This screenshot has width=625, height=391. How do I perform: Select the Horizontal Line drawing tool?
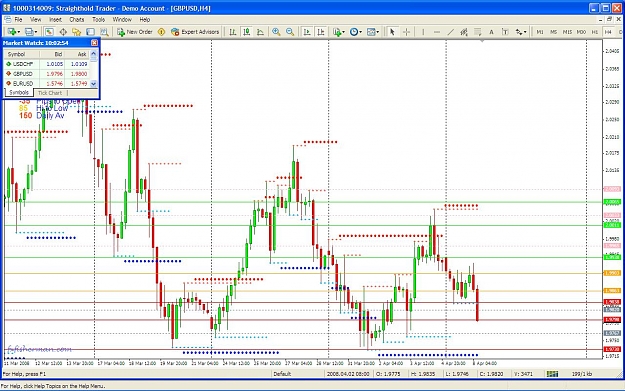(x=437, y=32)
